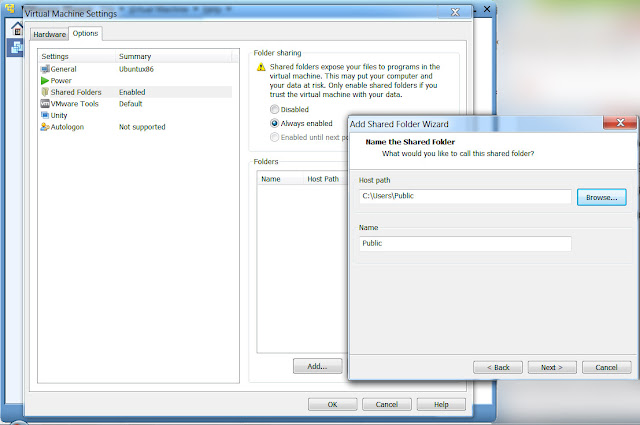Select the VMware Tools settings row
Screen dimensions: 640x425
click(136, 104)
